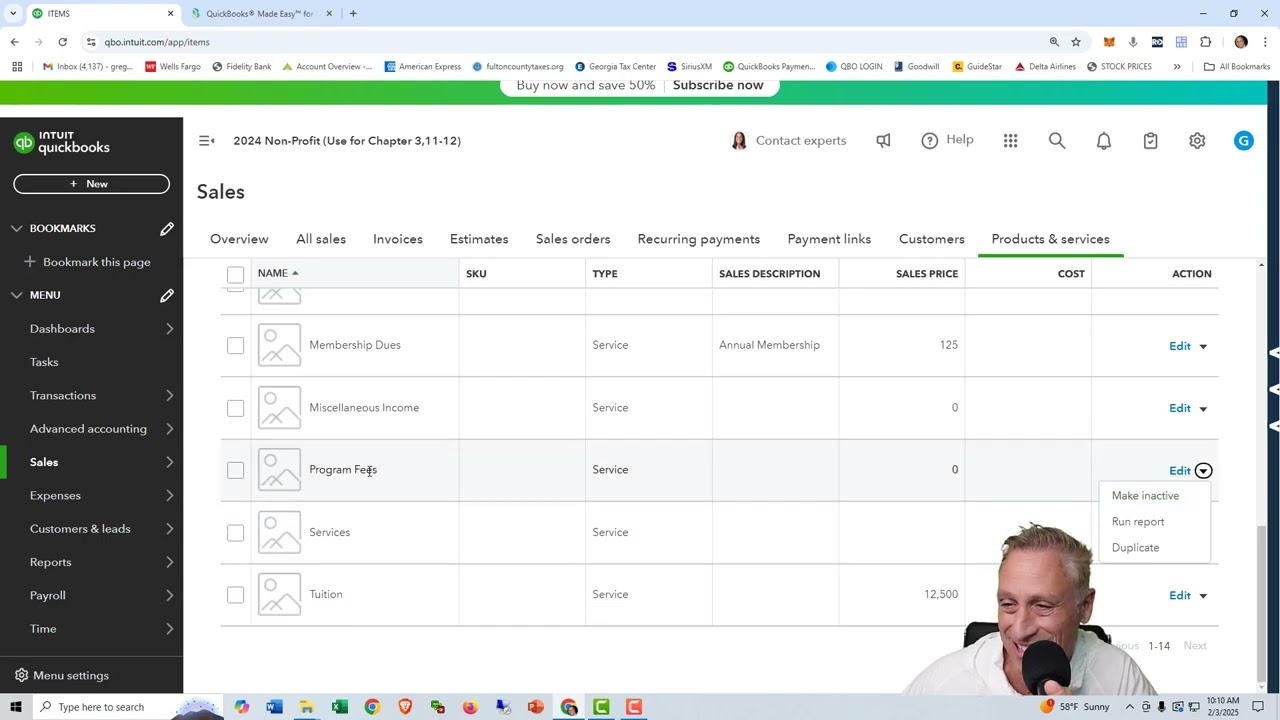Open Tuition Edit dropdown arrow
The image size is (1280, 720).
[1203, 596]
